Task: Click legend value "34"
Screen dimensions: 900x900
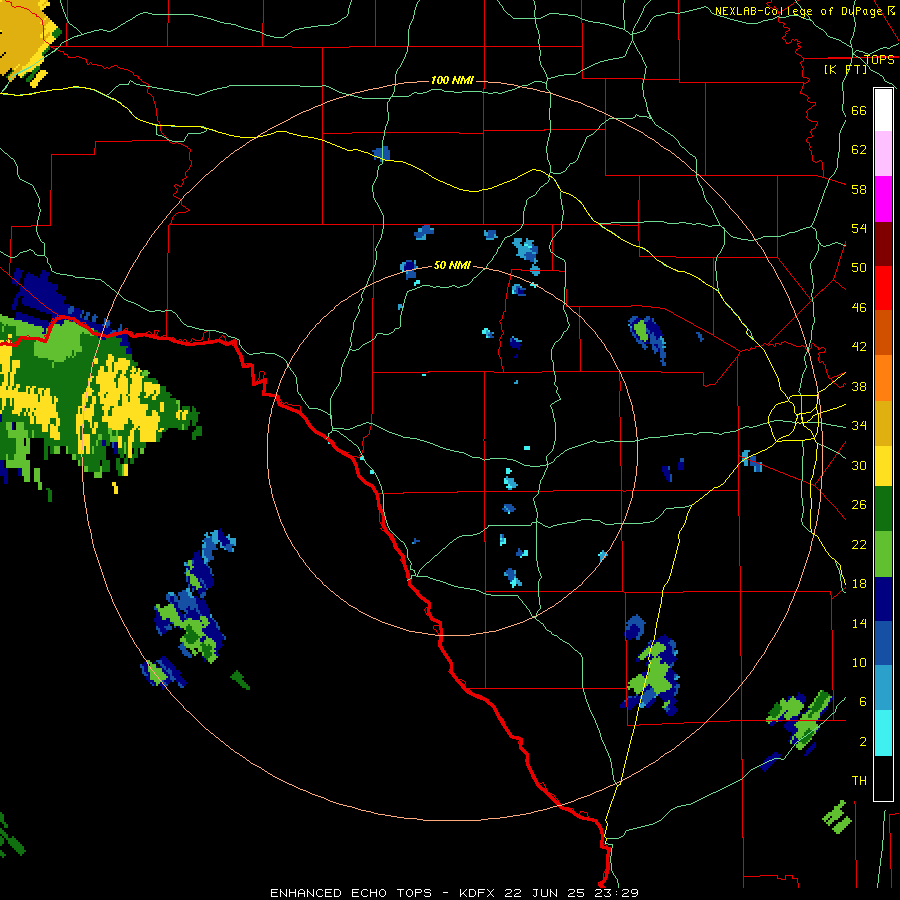Action: coord(859,426)
